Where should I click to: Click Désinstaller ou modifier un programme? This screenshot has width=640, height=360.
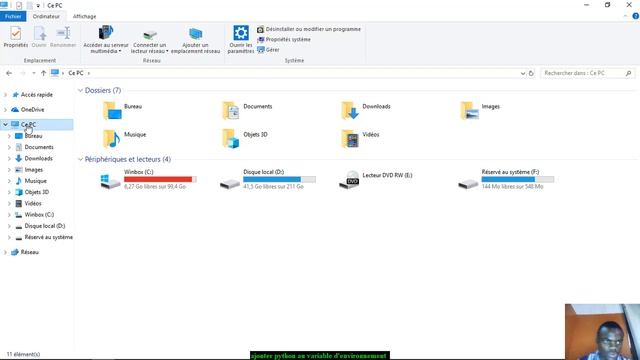[x=309, y=29]
